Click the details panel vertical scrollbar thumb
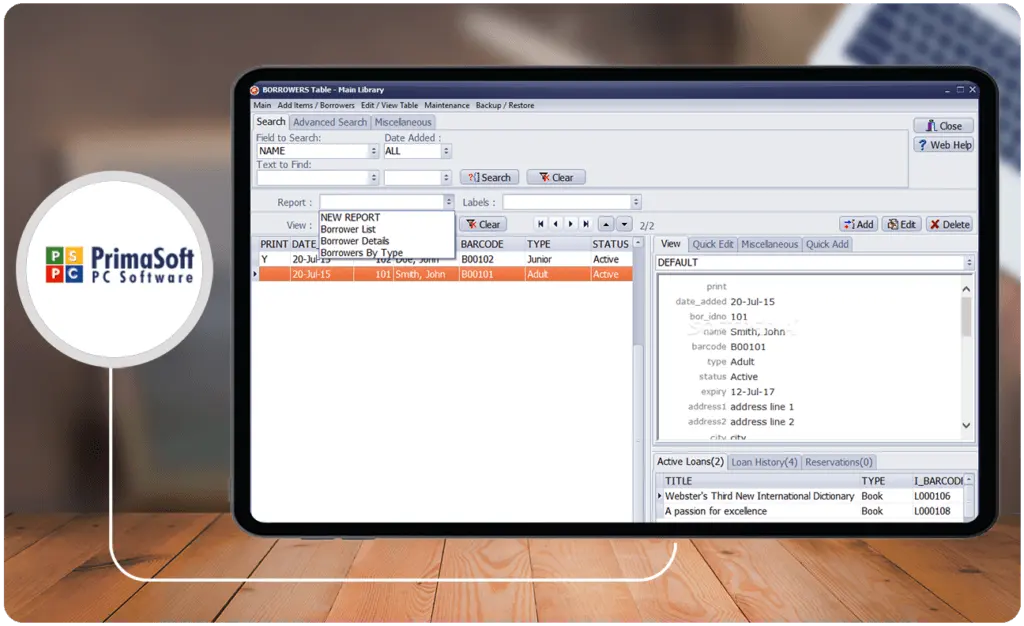Image resolution: width=1024 pixels, height=626 pixels. click(967, 317)
